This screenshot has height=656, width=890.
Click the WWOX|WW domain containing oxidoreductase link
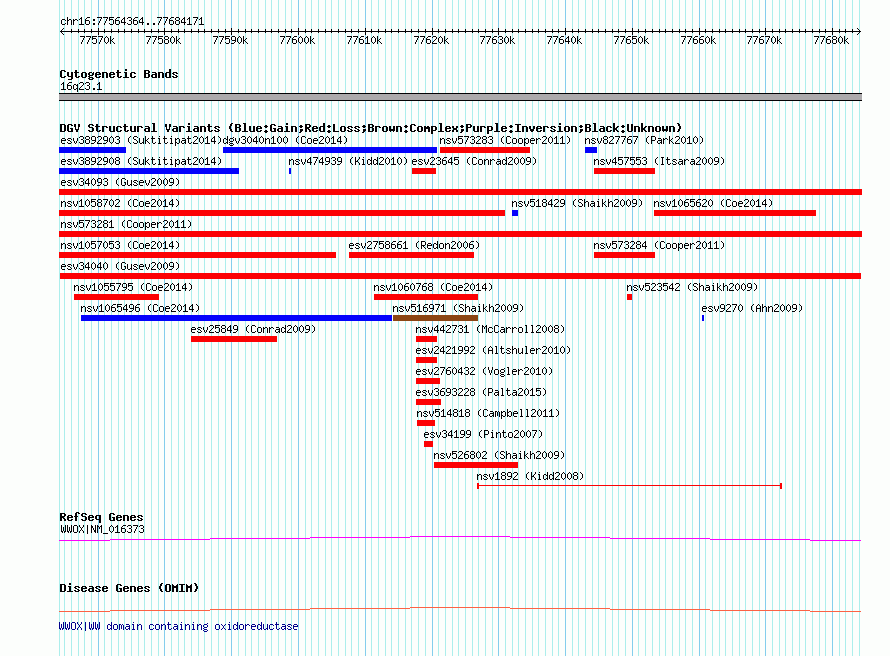tap(178, 626)
